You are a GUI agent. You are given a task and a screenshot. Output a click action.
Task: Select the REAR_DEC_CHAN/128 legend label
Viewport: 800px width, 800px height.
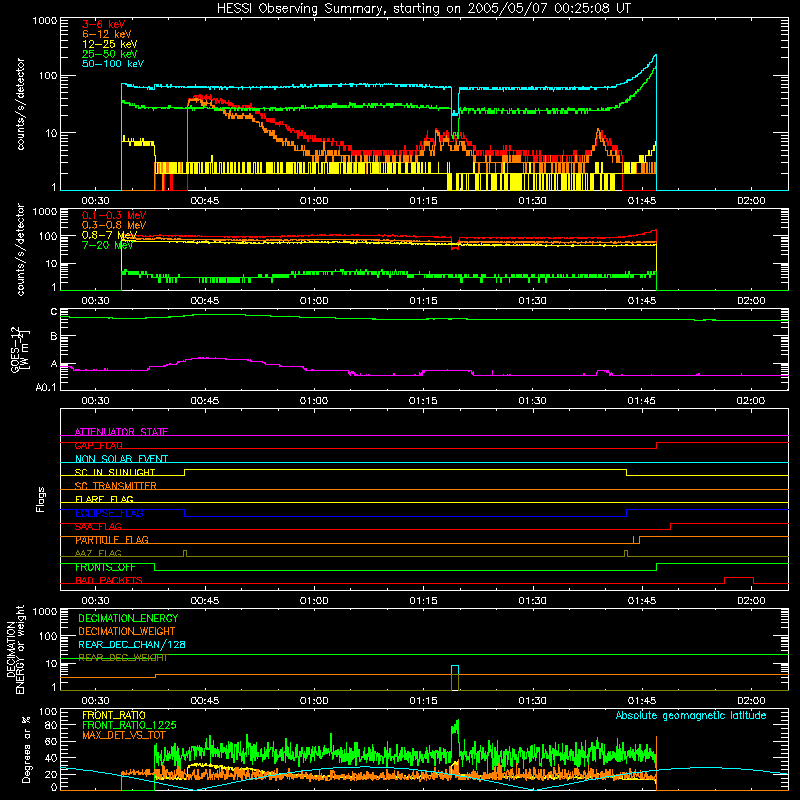coord(132,644)
